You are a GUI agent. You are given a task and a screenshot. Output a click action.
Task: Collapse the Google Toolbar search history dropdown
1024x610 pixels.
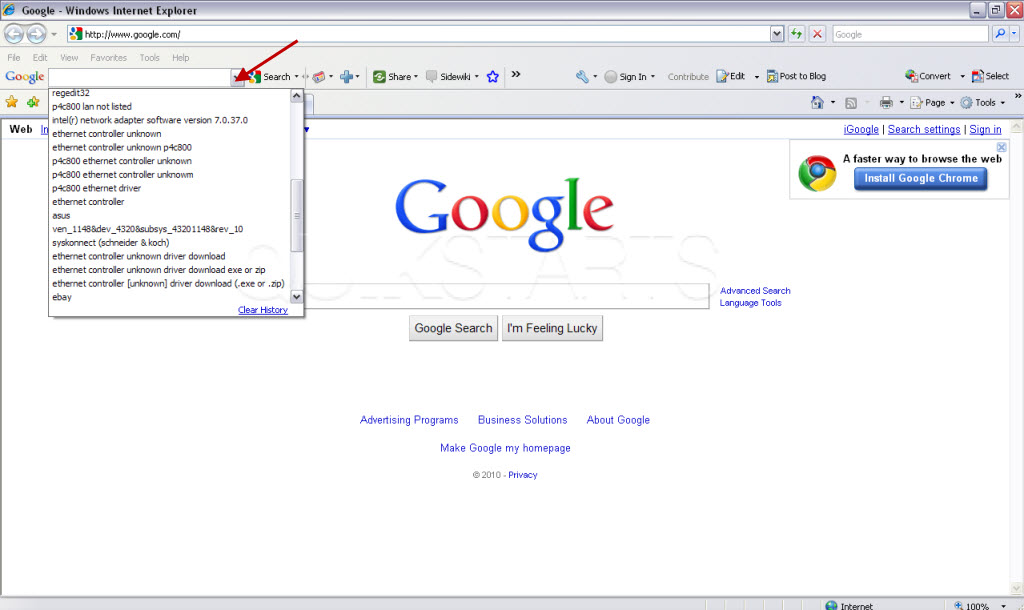[x=237, y=77]
